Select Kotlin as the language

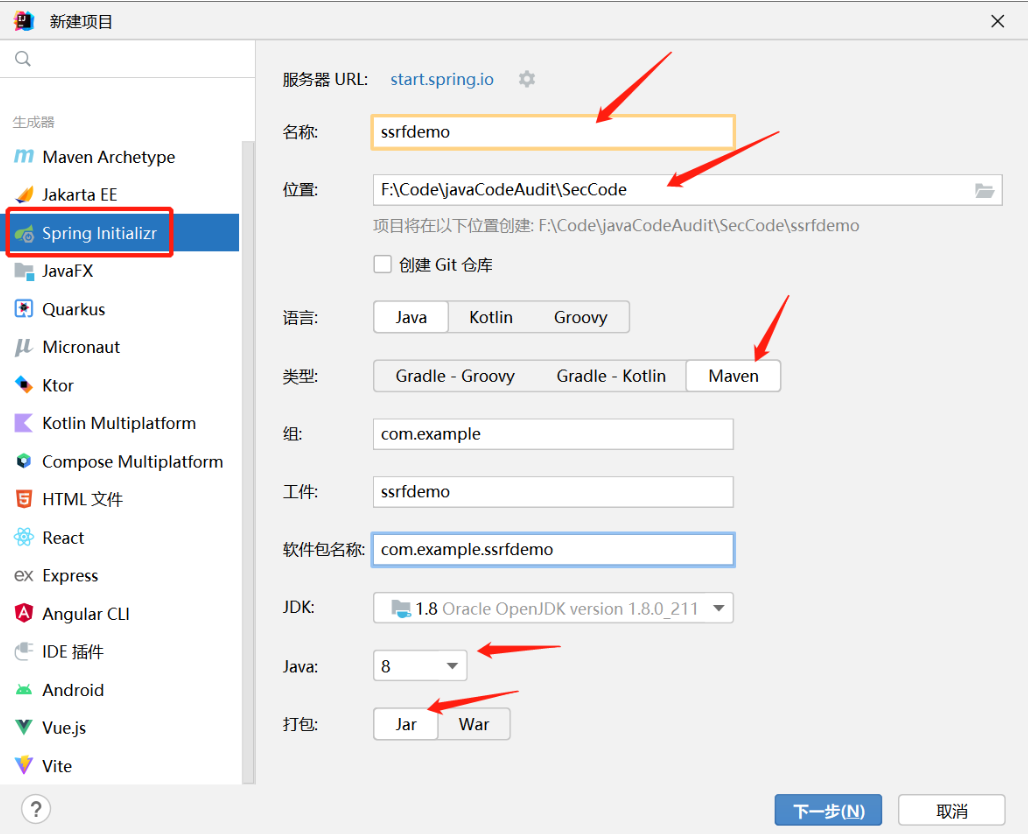491,317
